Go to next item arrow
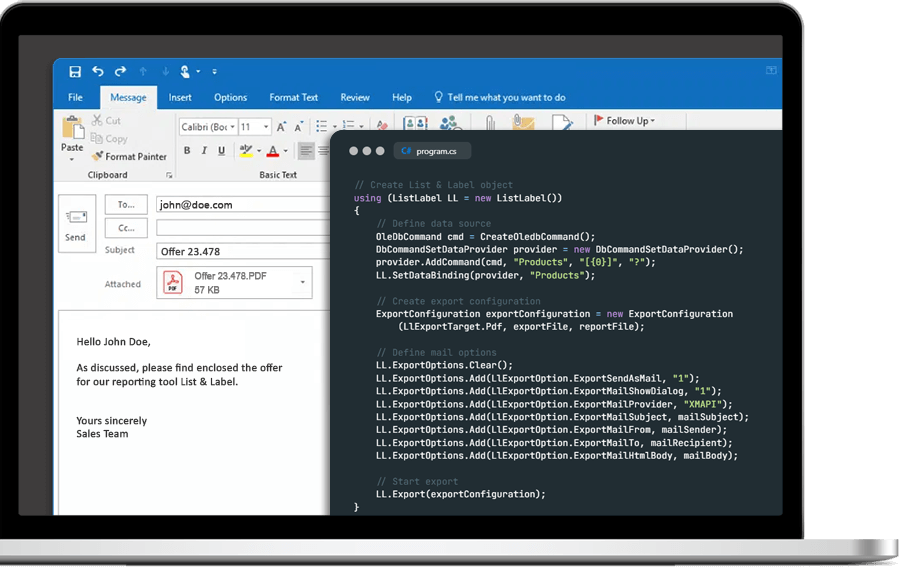Screen dimensions: 900x567 coord(165,72)
